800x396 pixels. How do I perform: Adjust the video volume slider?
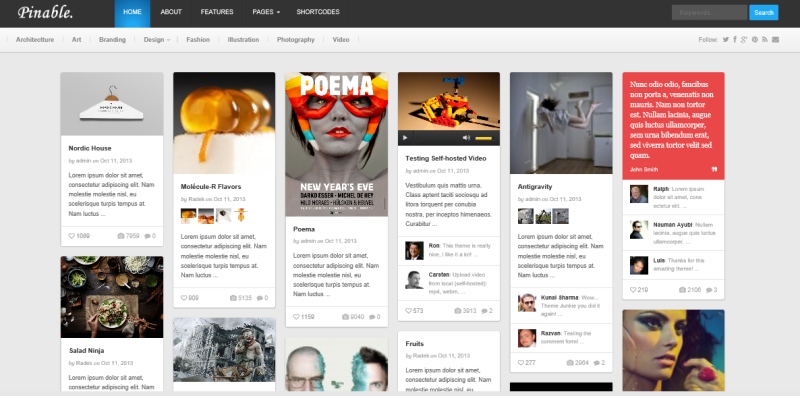(484, 138)
